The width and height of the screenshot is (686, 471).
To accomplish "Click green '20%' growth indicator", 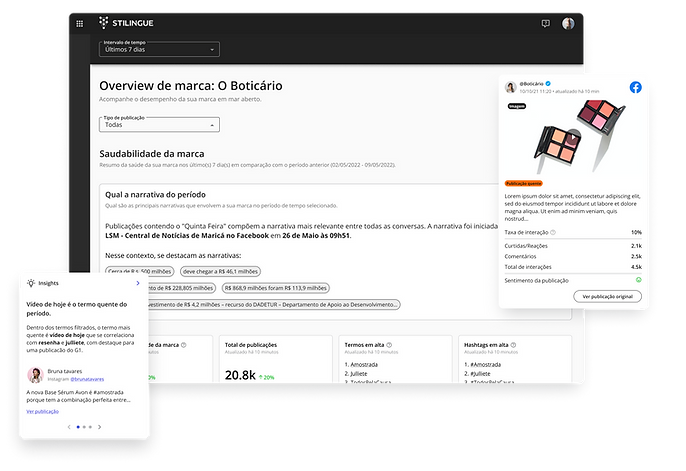I will 266,377.
